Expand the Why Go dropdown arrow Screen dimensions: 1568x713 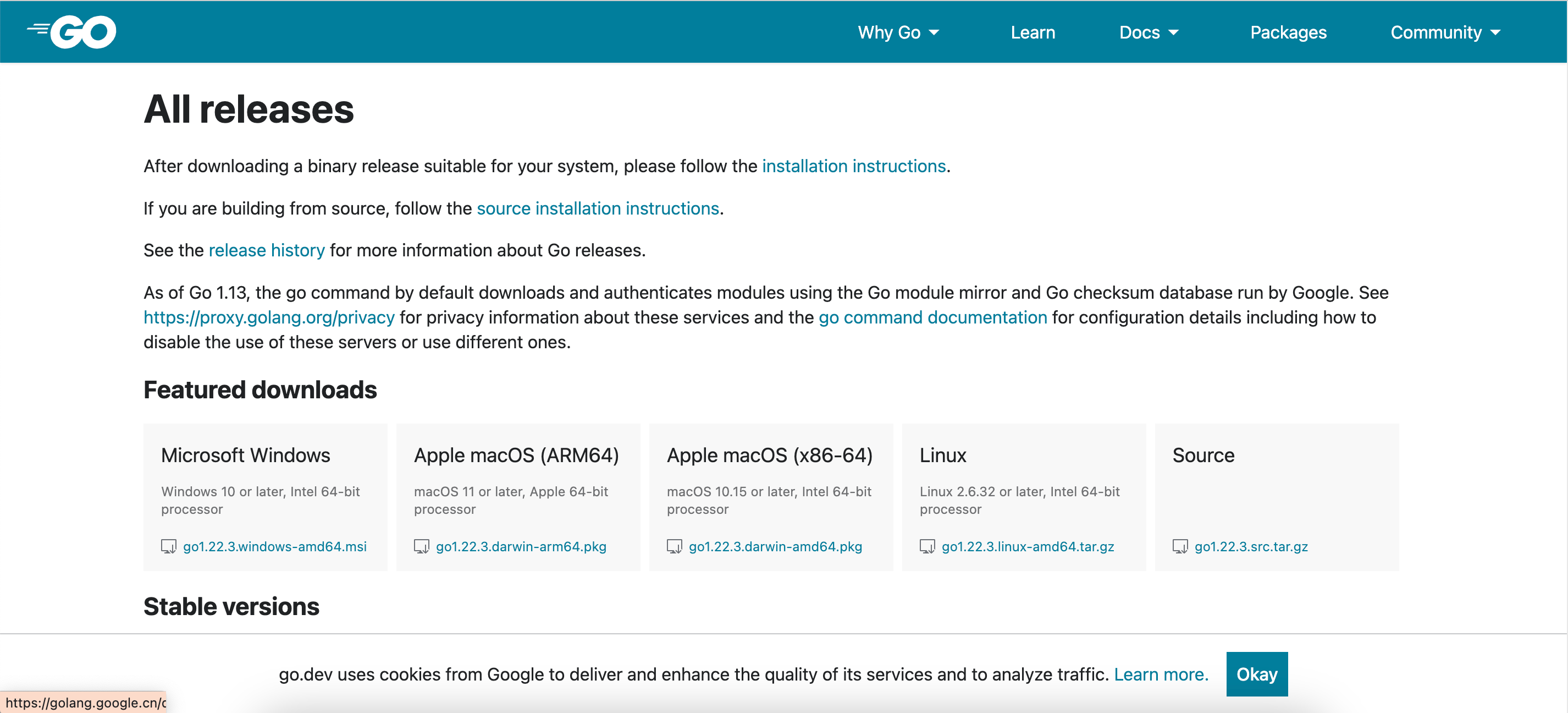934,33
